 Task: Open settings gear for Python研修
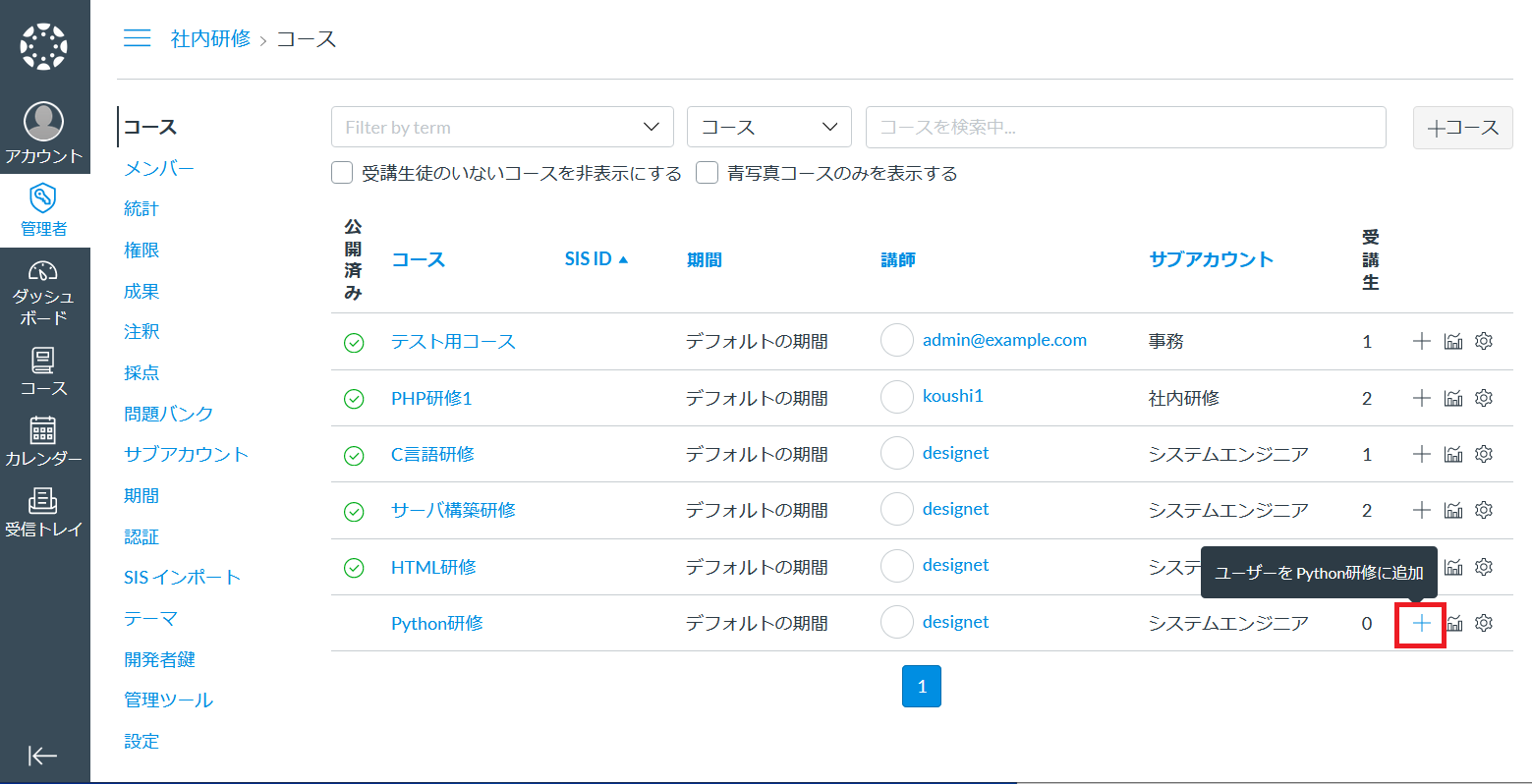(x=1484, y=623)
